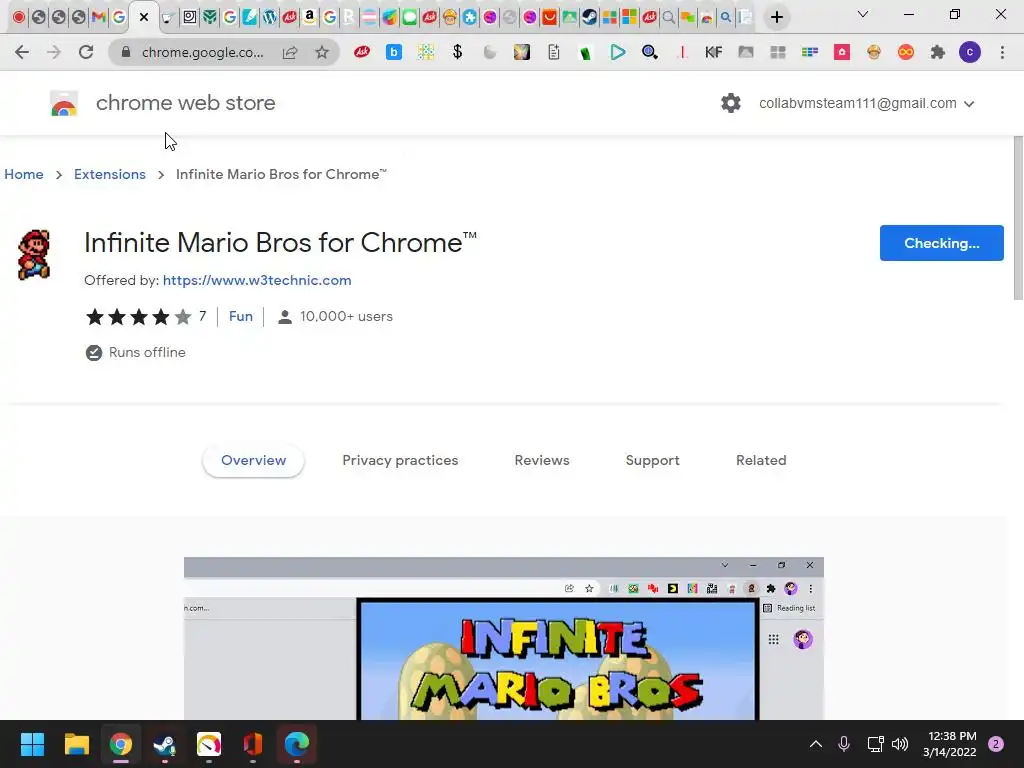
Task: Share this page from the address bar
Action: [290, 52]
